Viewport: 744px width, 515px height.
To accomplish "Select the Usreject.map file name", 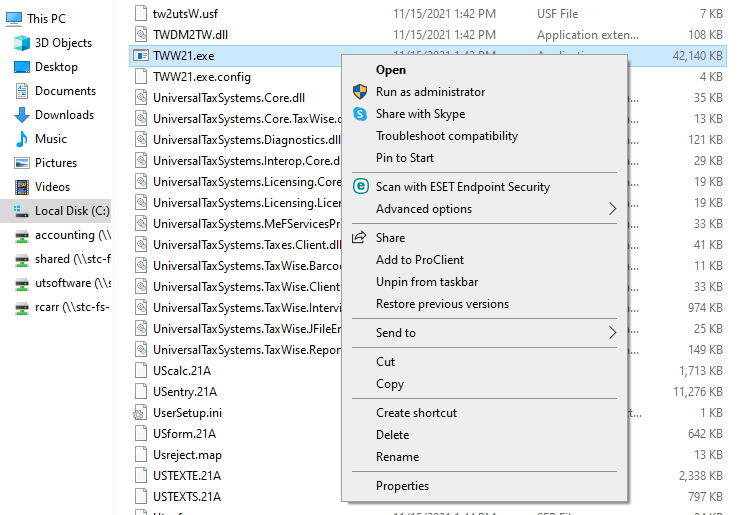I will tap(187, 455).
